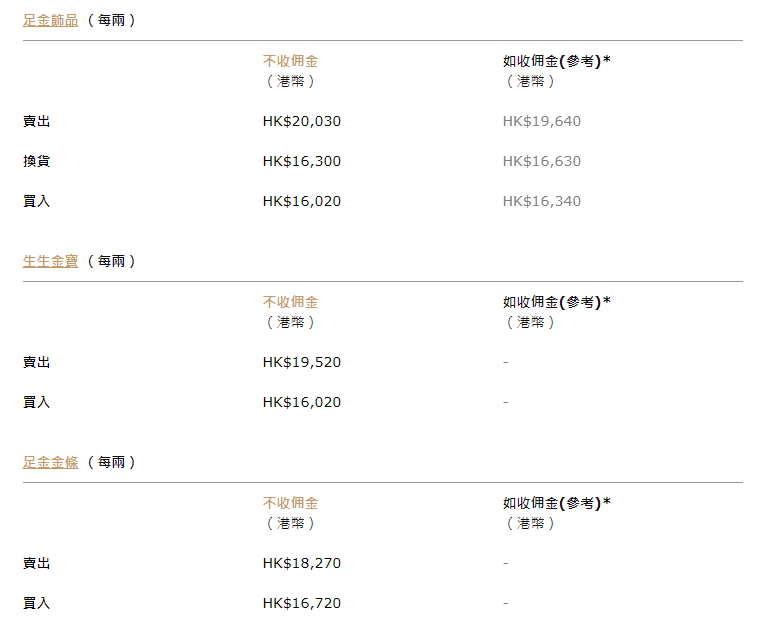Click 如收佣金(參考)* header under 足金金條

pyautogui.click(x=557, y=502)
